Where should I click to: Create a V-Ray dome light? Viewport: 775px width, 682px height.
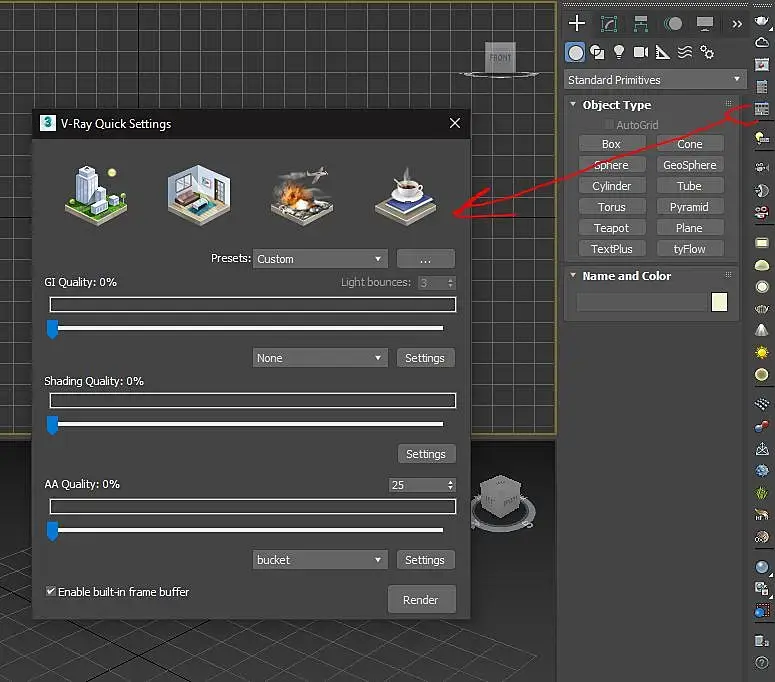762,265
